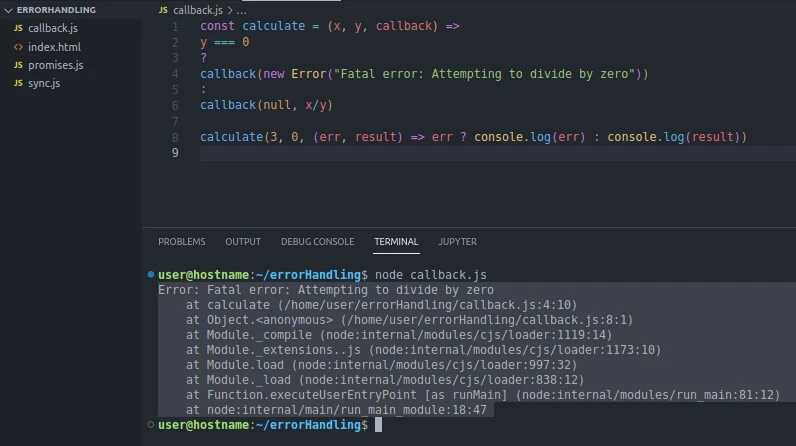Viewport: 796px width, 446px height.
Task: Select the TERMINAL panel tab
Action: (x=396, y=241)
